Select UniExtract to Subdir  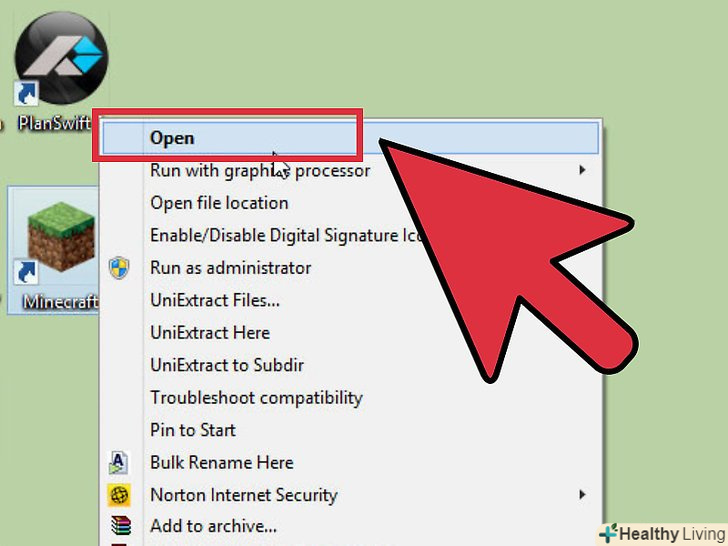coord(227,365)
